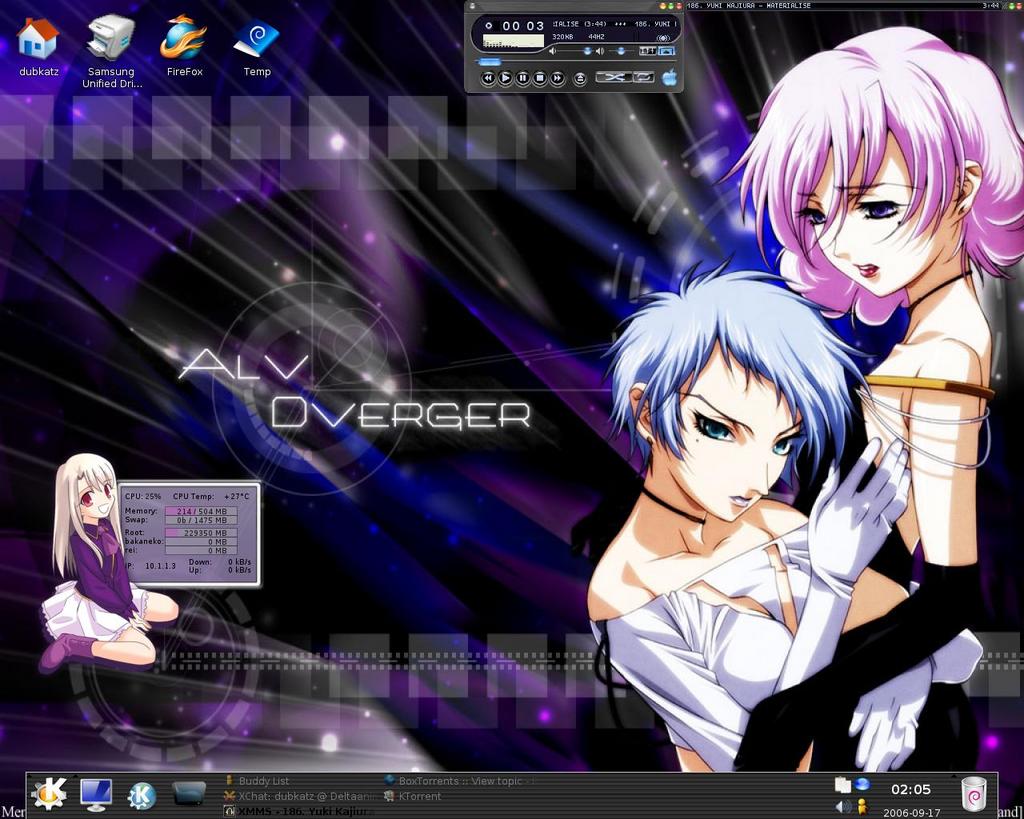Click the XMMS song position seek bar

point(575,61)
